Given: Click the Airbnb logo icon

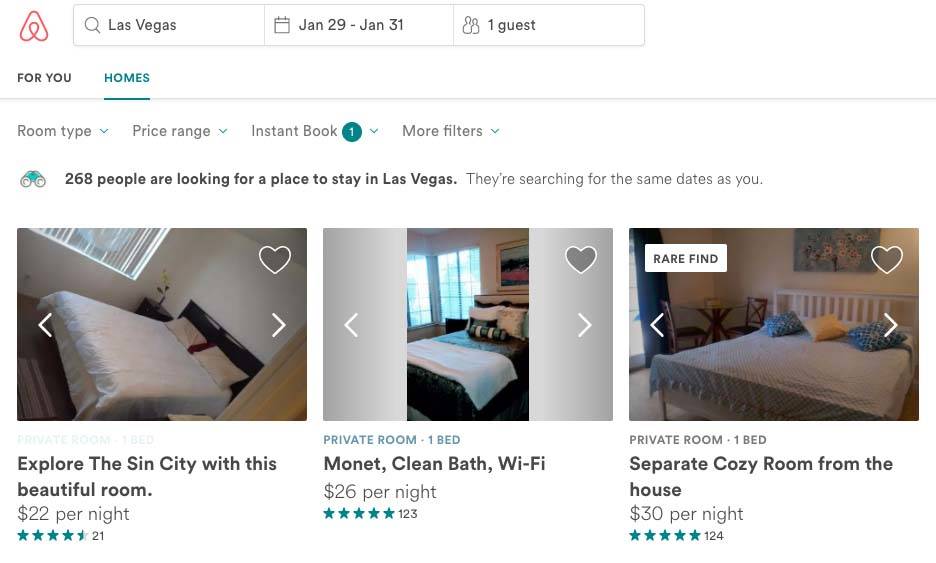Looking at the screenshot, I should (34, 26).
